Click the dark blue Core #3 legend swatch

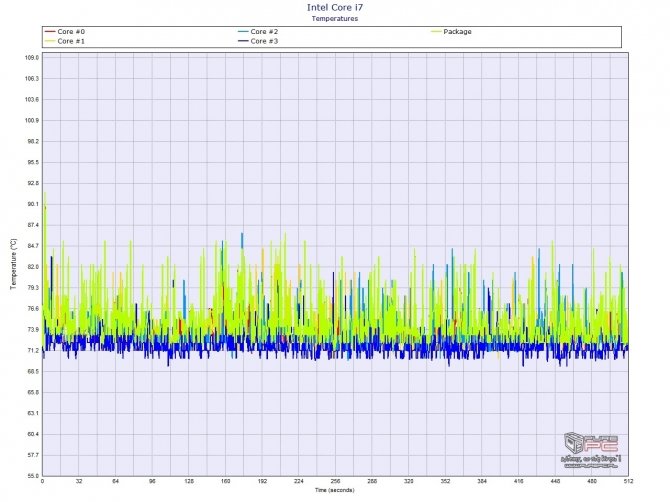(243, 41)
